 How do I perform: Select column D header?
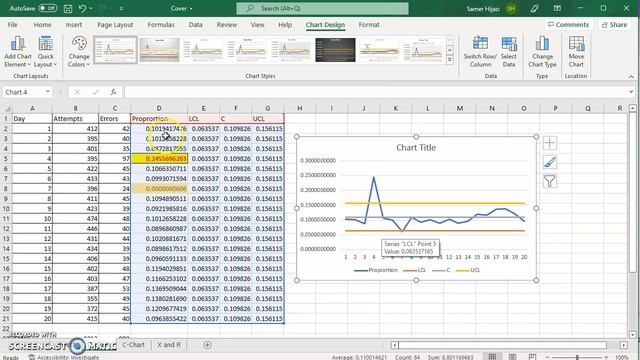(x=159, y=108)
